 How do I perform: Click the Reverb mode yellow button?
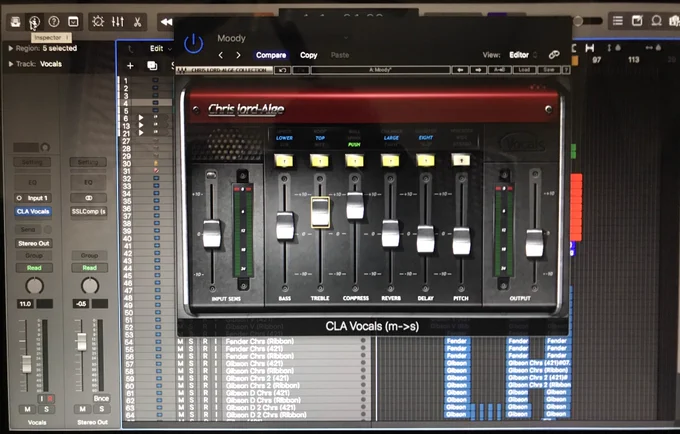click(x=390, y=161)
